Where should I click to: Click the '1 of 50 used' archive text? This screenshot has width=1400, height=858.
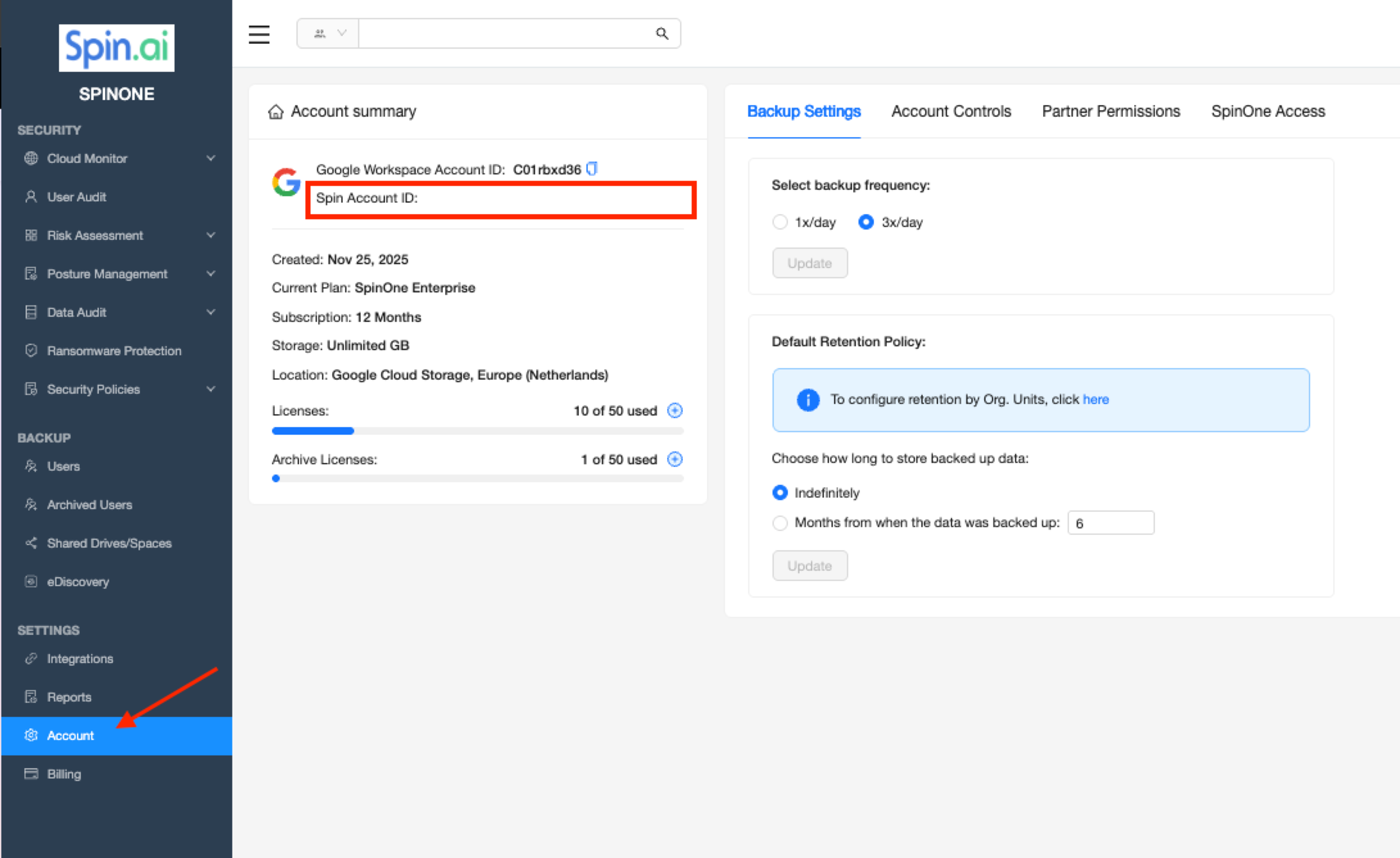pos(619,460)
